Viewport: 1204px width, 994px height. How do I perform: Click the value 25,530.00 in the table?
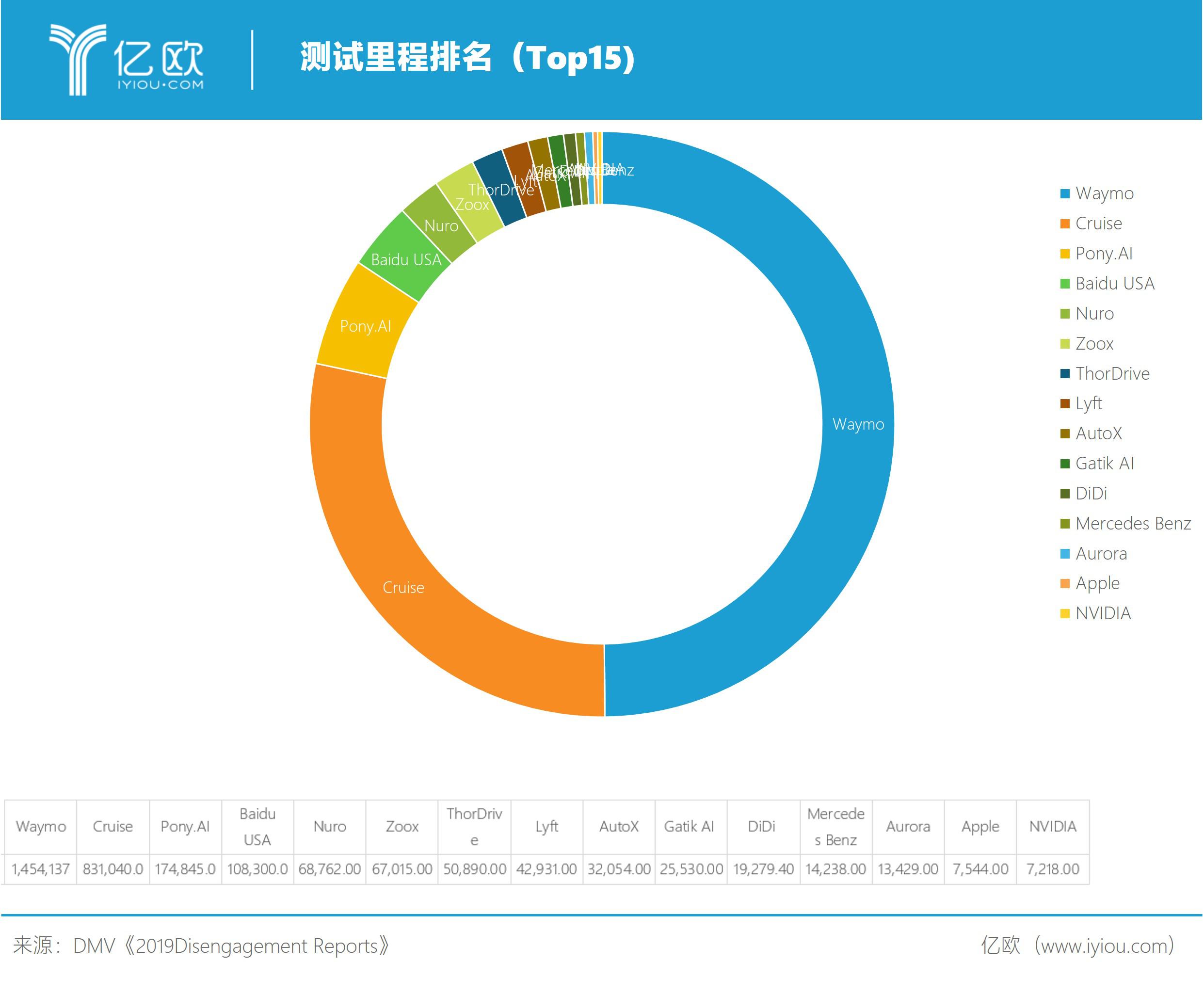(x=691, y=869)
